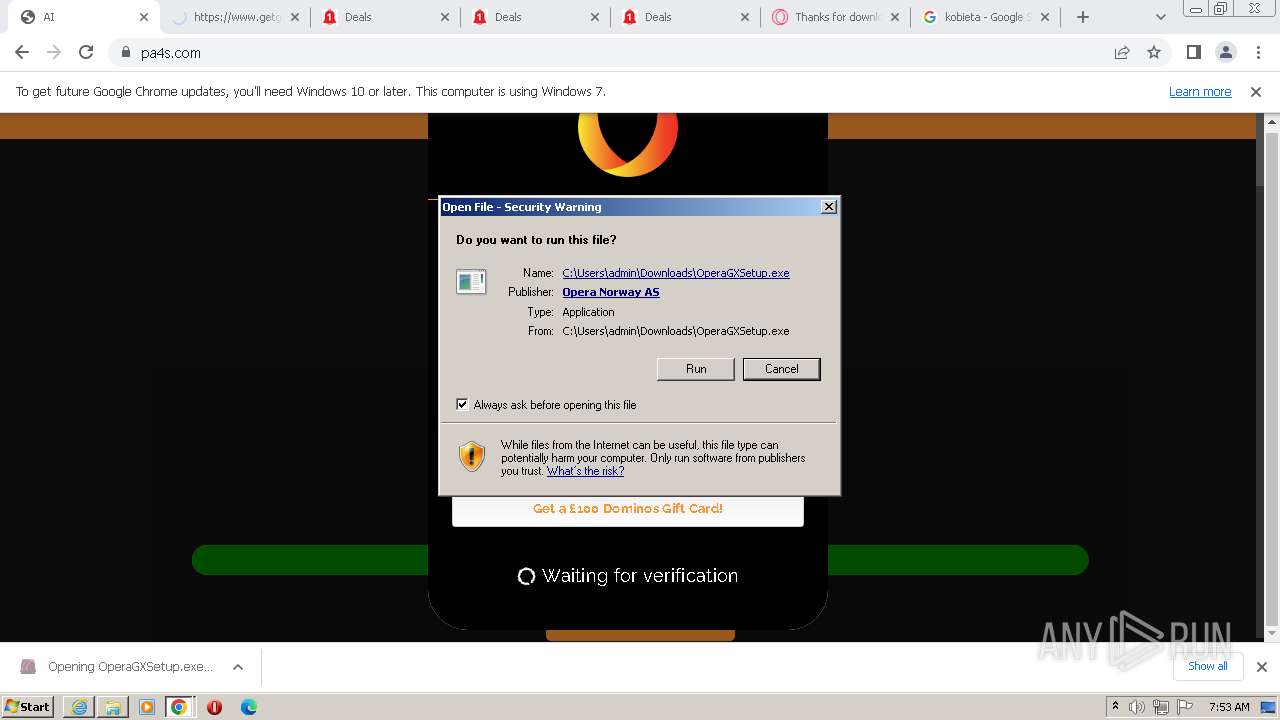1280x720 pixels.
Task: Open the Chrome three-dot menu
Action: point(1258,53)
